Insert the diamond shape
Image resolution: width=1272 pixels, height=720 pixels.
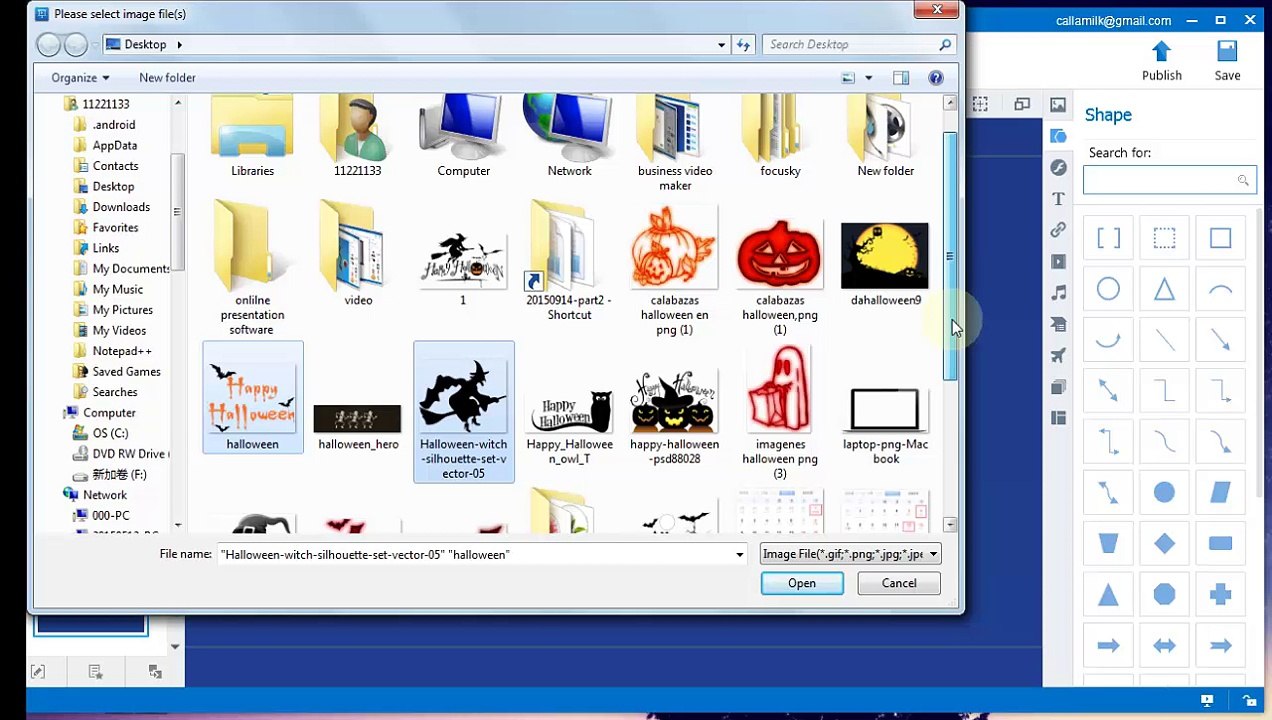[x=1164, y=543]
